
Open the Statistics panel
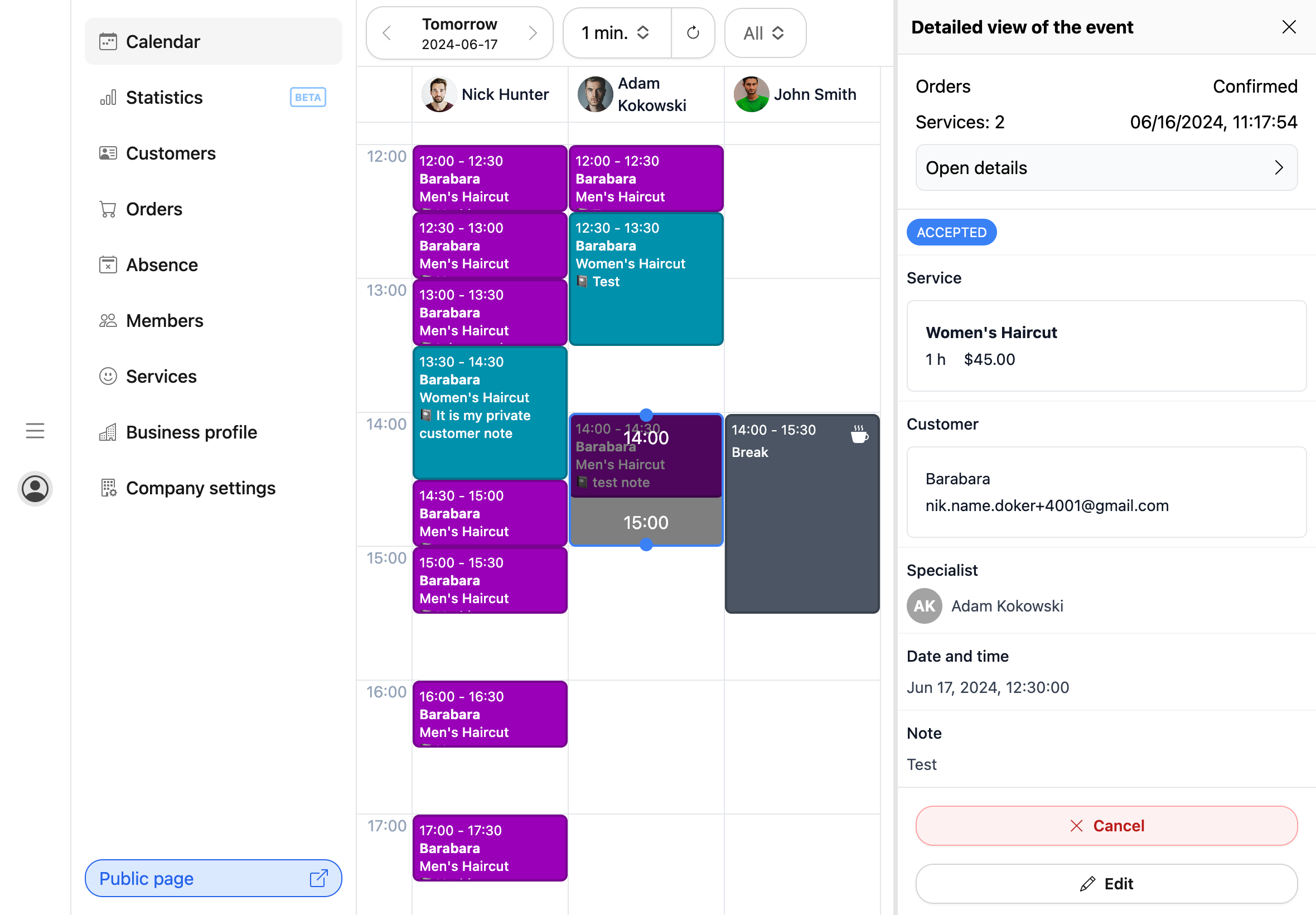213,97
